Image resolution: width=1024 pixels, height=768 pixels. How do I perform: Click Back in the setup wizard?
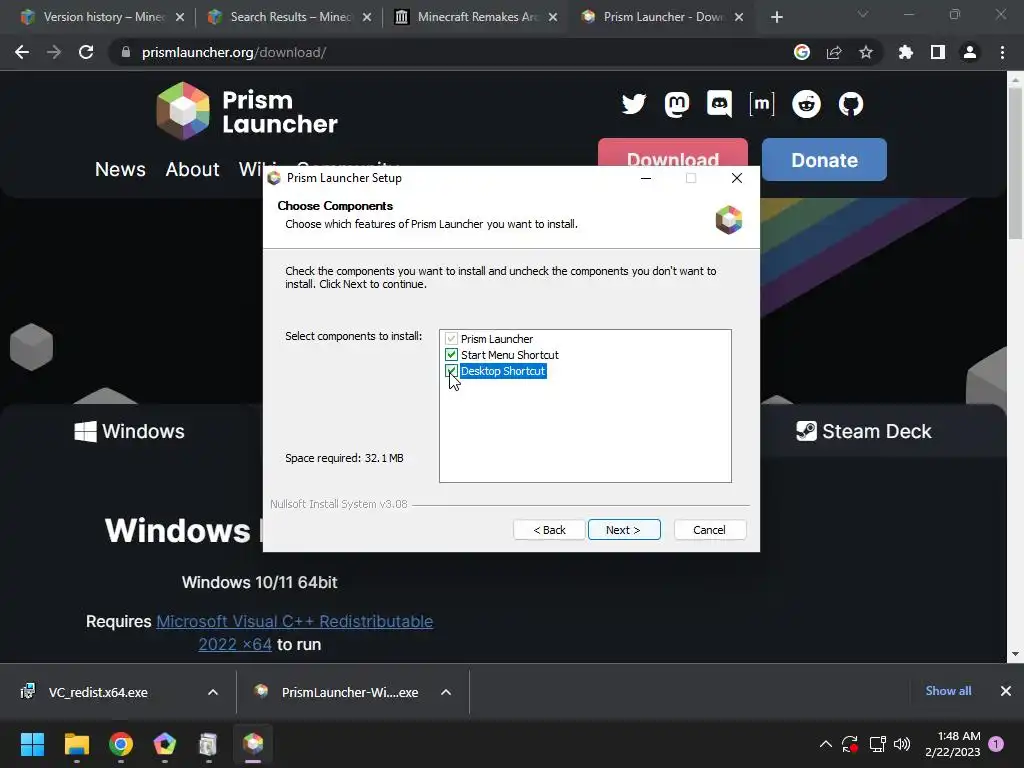[x=549, y=530]
